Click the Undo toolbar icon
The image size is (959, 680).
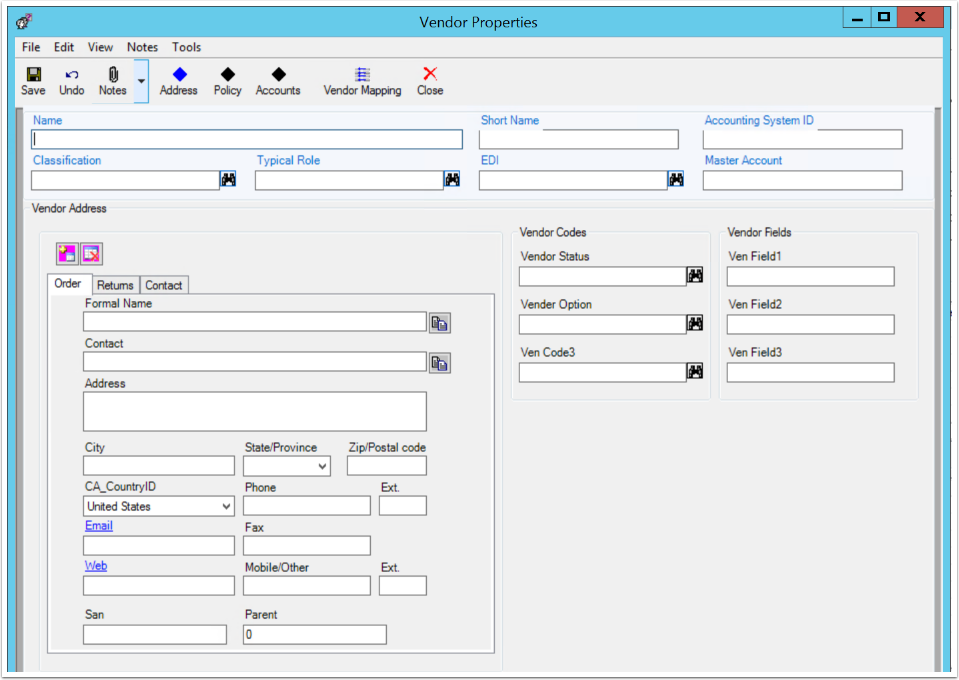[72, 75]
